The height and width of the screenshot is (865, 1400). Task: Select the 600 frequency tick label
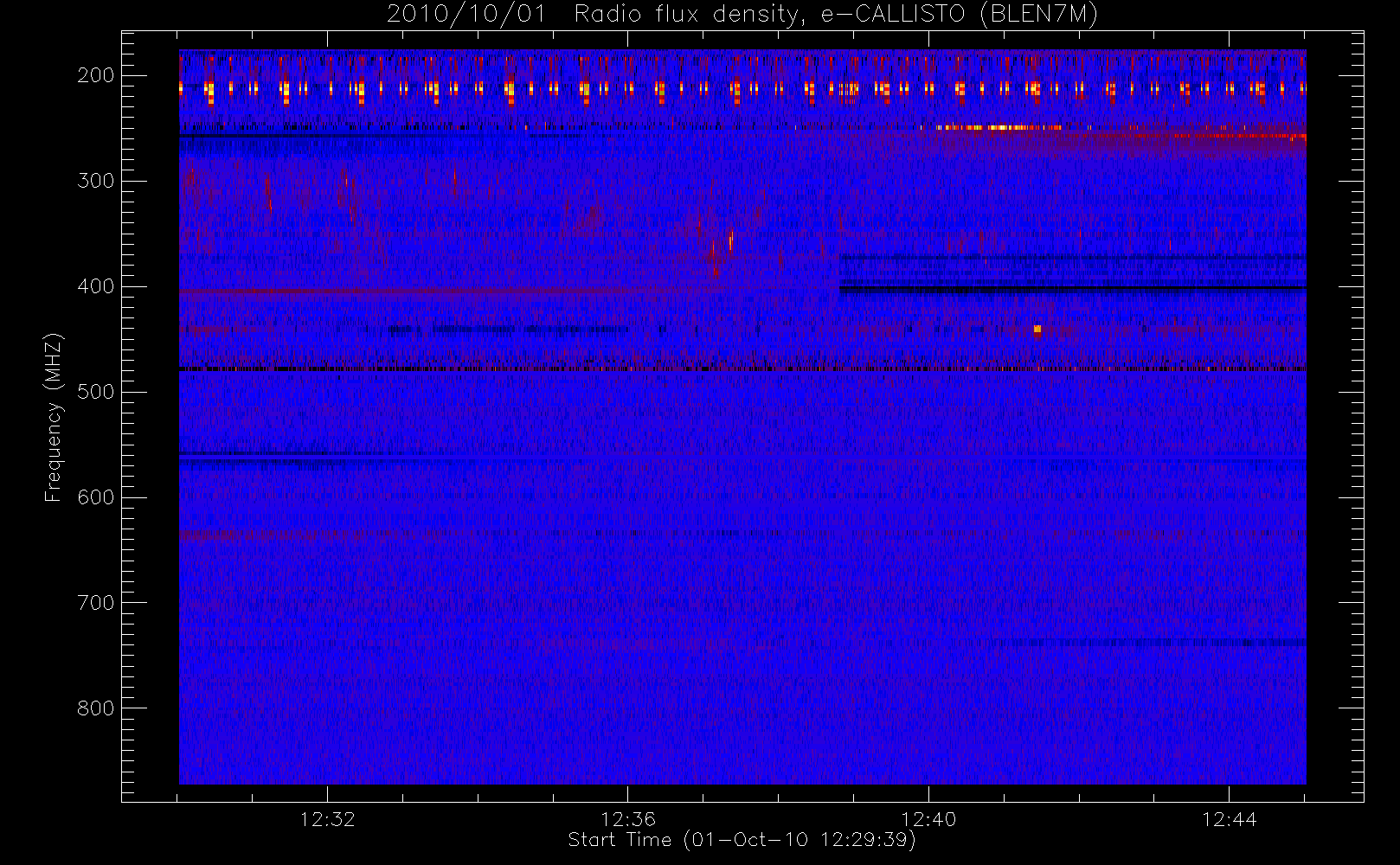pos(95,497)
